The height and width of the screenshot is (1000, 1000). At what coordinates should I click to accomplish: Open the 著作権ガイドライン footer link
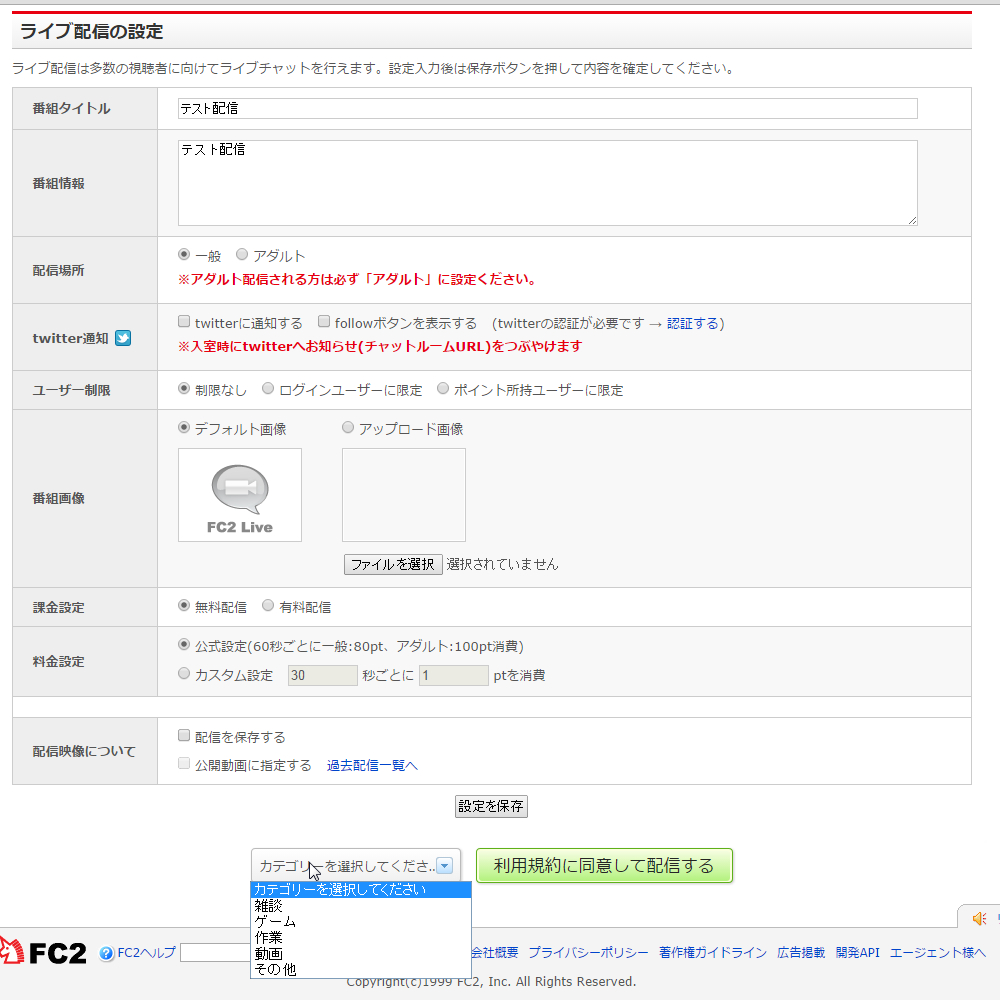coord(712,953)
